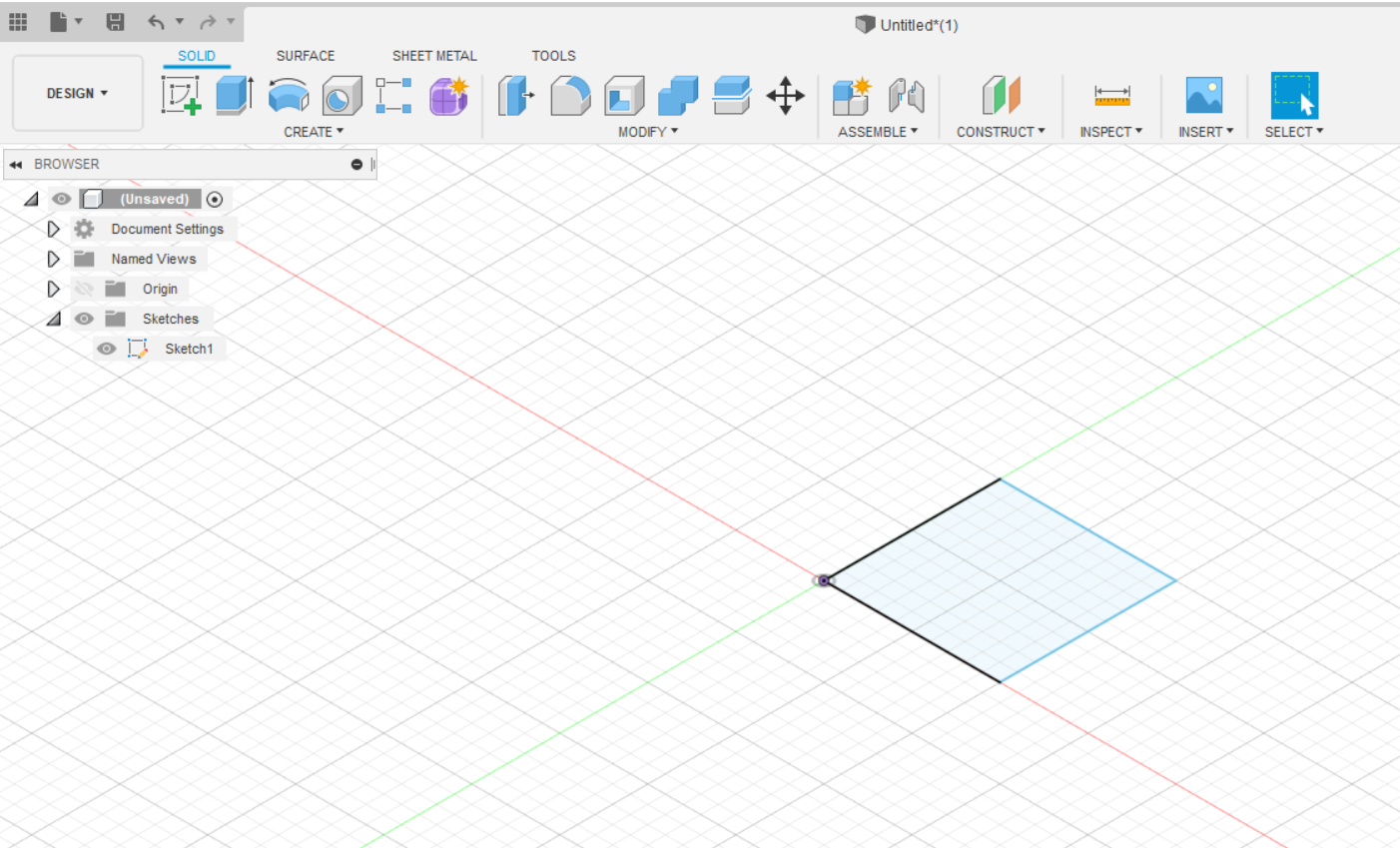This screenshot has width=1400, height=848.
Task: Open the CREATE menu dropdown
Action: point(314,132)
